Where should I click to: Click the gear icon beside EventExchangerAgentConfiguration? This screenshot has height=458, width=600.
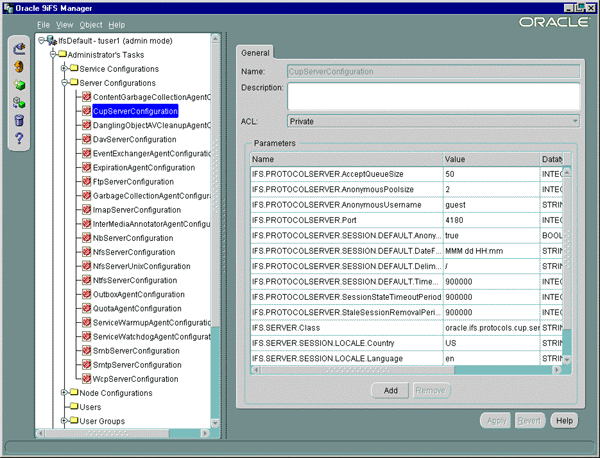coord(87,153)
